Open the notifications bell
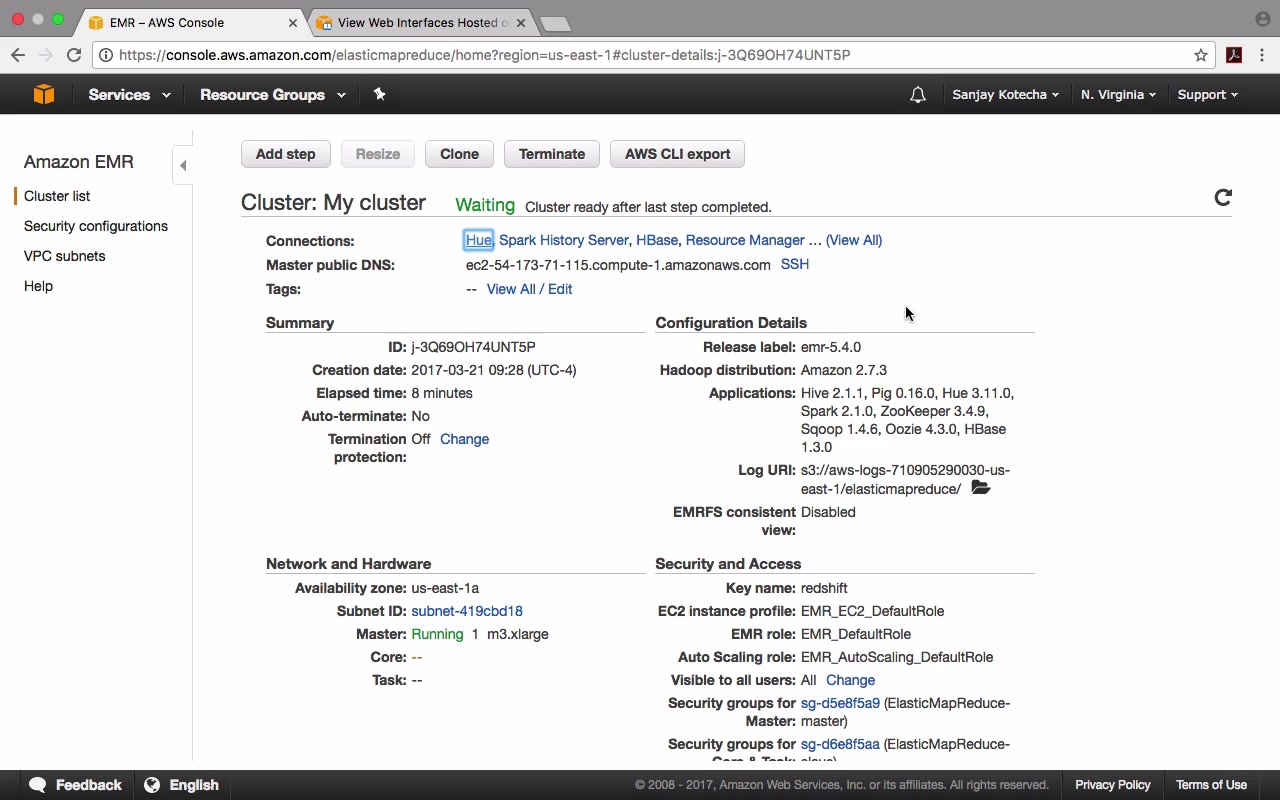This screenshot has width=1280, height=800. 917,95
